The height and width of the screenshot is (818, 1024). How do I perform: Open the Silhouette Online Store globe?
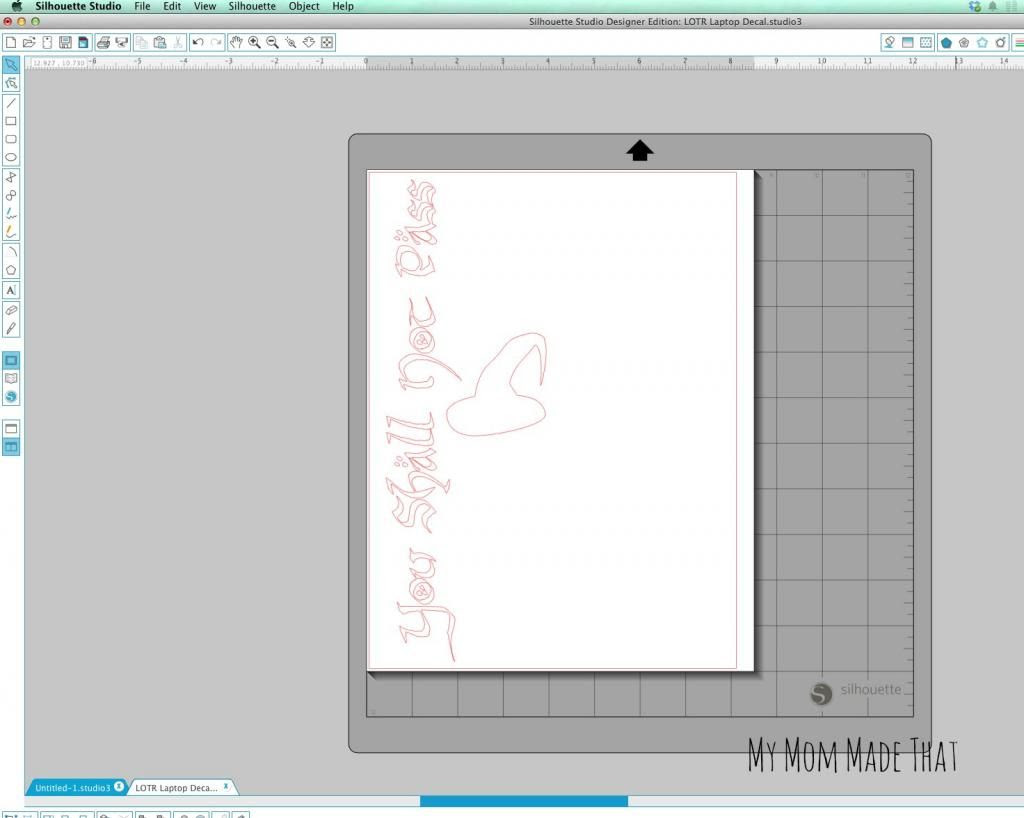[x=11, y=397]
